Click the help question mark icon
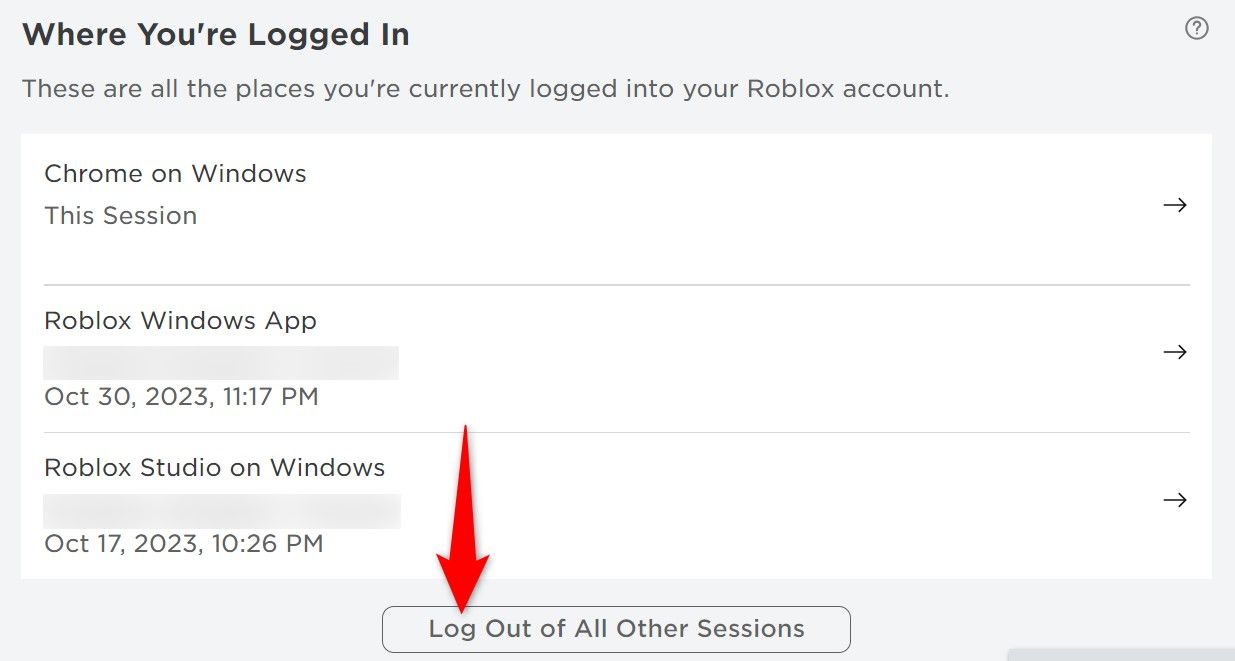 click(1196, 29)
